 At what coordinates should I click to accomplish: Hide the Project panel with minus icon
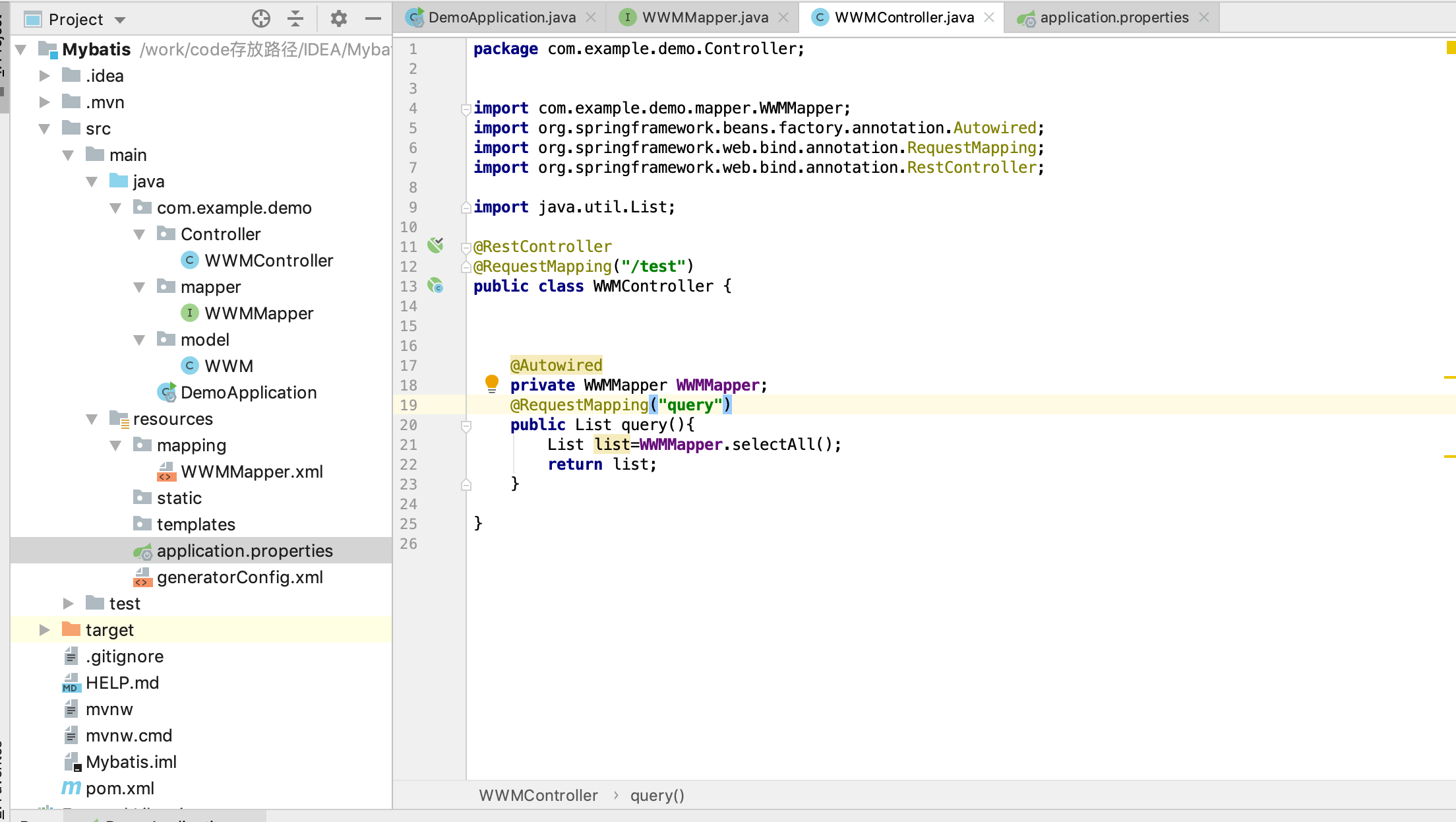(373, 18)
